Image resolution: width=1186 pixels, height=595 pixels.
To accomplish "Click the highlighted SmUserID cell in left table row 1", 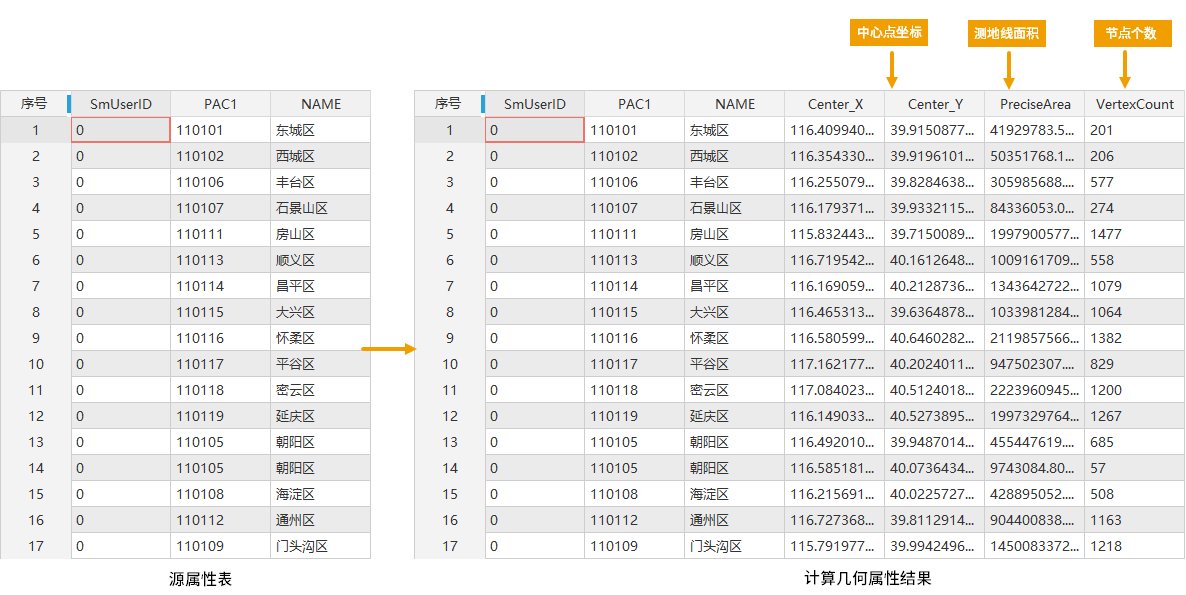I will coord(120,130).
